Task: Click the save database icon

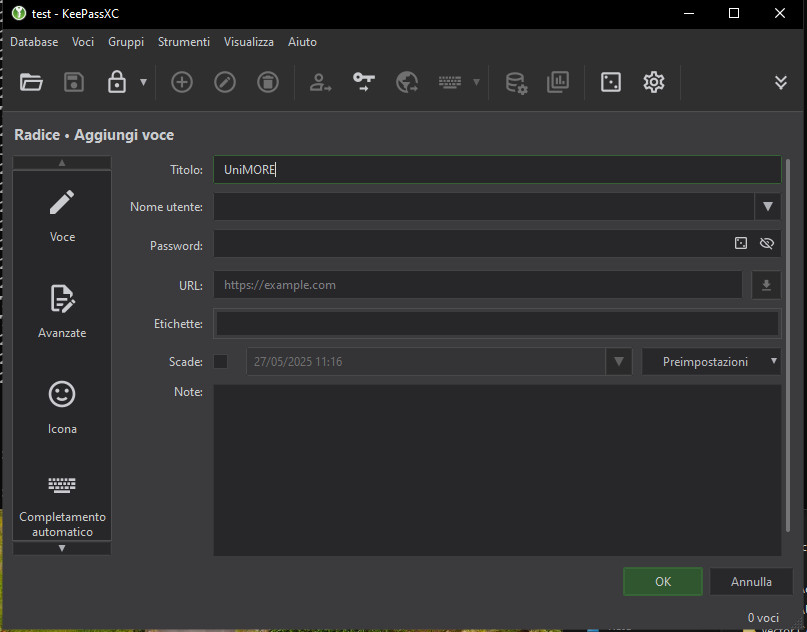Action: pyautogui.click(x=74, y=83)
